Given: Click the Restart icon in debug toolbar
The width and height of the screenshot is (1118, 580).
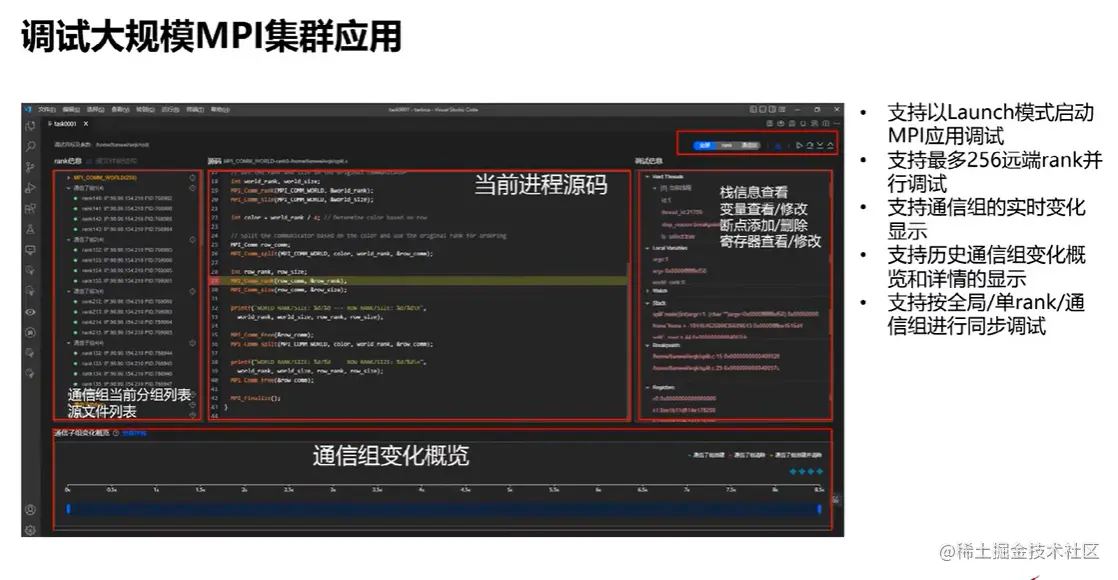Looking at the screenshot, I should pyautogui.click(x=809, y=146).
